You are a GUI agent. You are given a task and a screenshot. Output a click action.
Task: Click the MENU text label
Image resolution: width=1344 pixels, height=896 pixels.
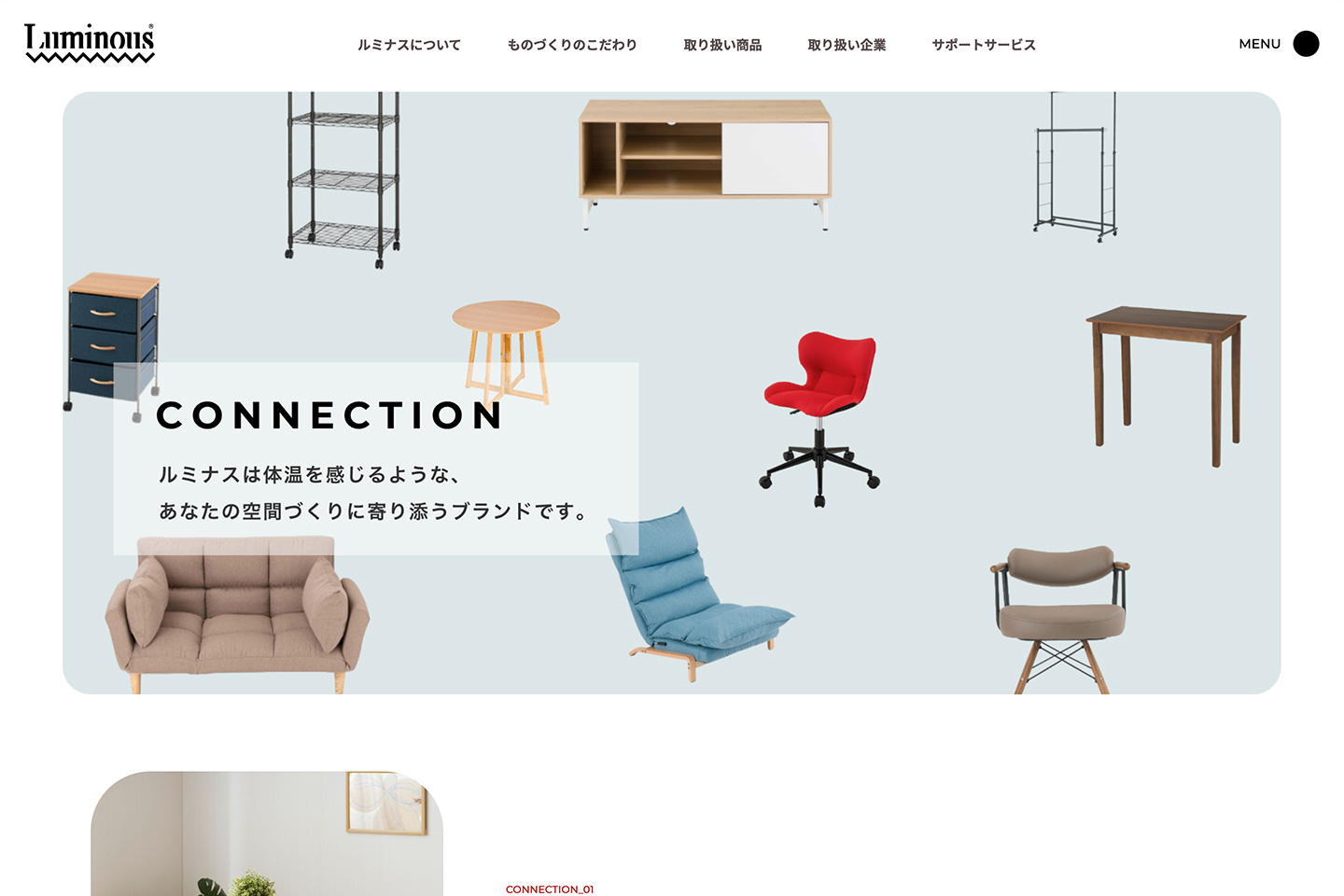coord(1259,44)
